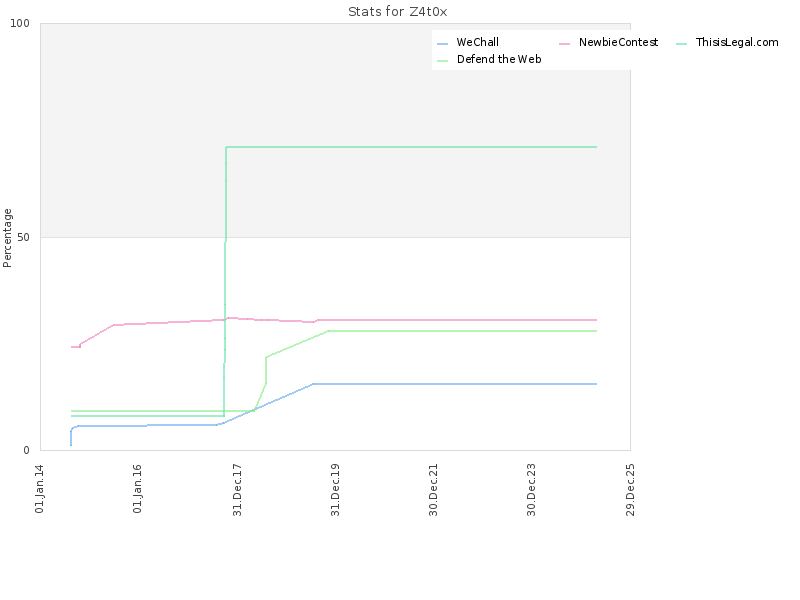Click the green Defend the Web legend marker
This screenshot has height=600, width=800.
(x=443, y=60)
